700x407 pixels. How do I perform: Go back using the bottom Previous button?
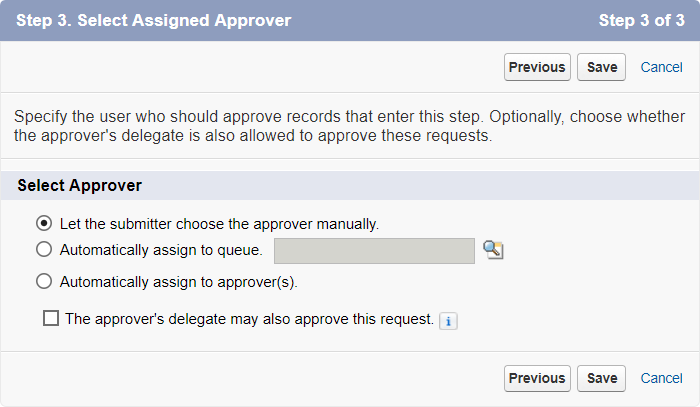[x=537, y=378]
